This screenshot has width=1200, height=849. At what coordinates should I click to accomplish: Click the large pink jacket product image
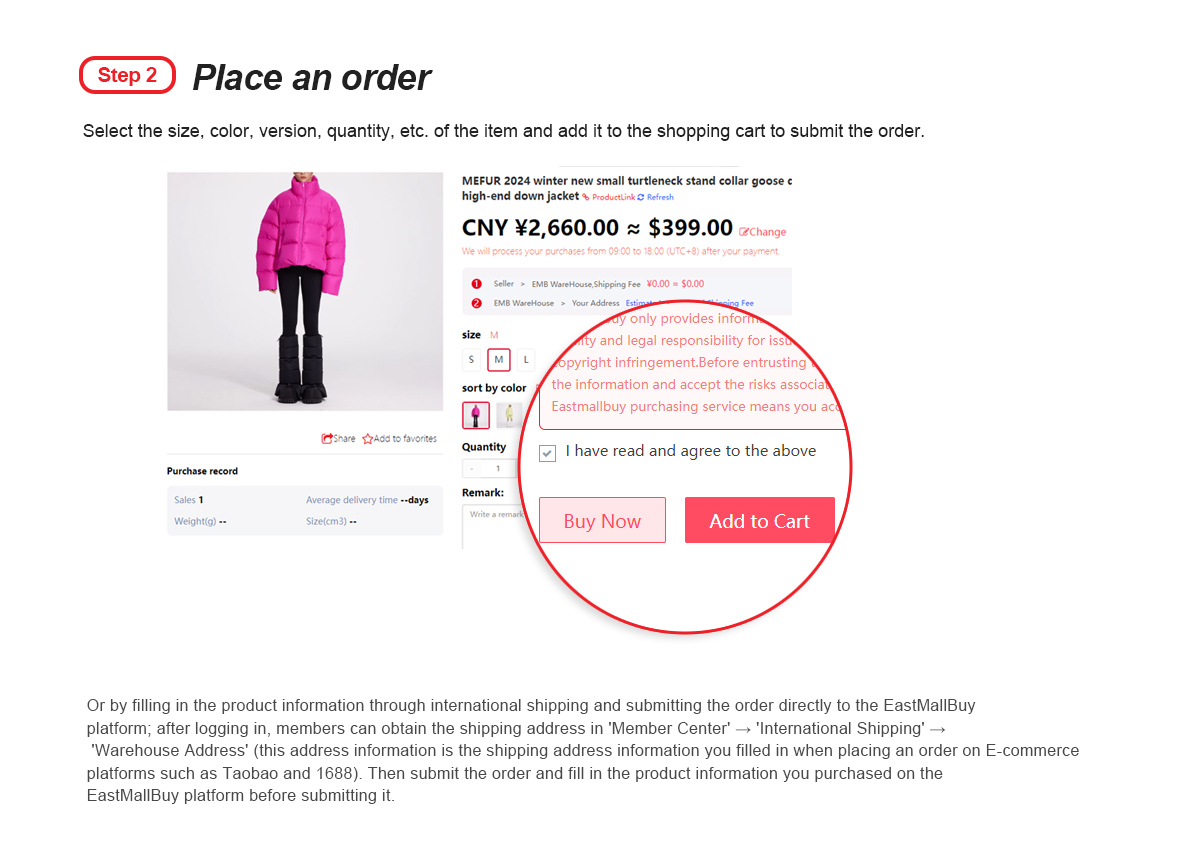coord(305,291)
